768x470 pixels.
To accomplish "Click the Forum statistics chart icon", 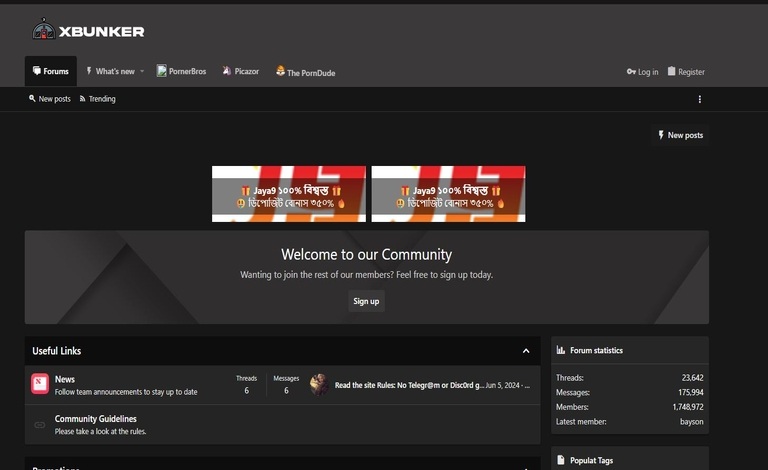I will tap(561, 351).
